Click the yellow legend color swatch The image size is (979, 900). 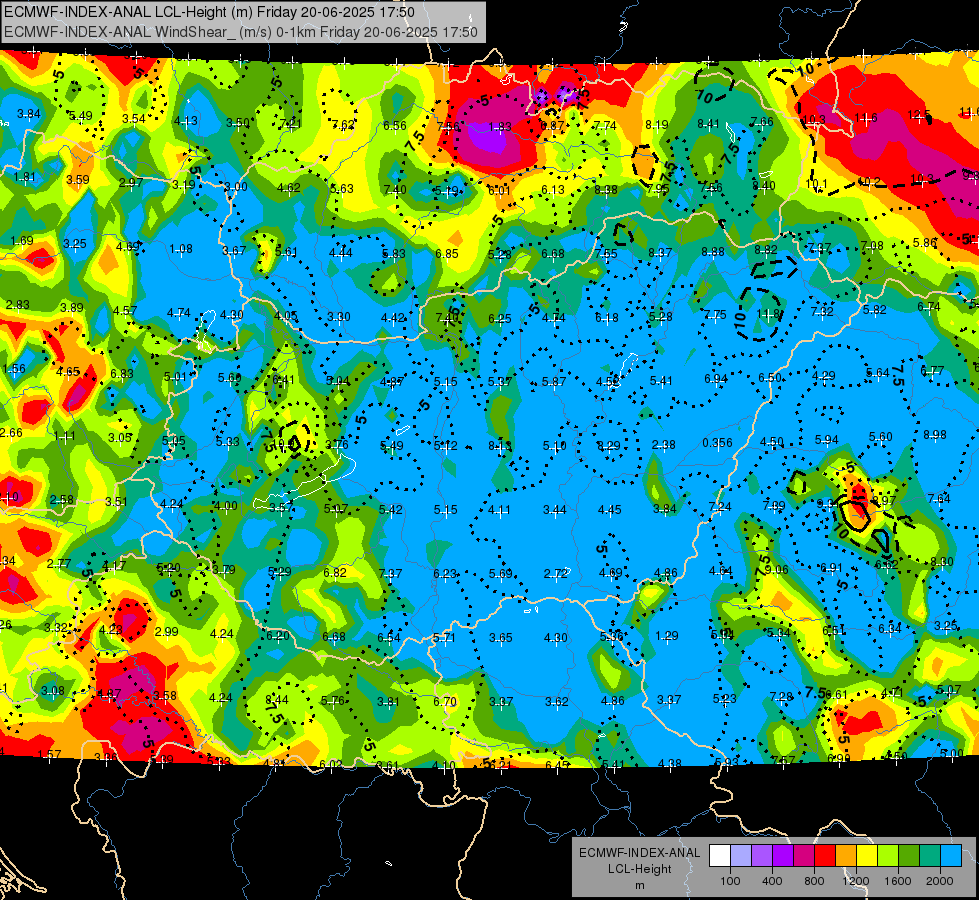point(867,856)
